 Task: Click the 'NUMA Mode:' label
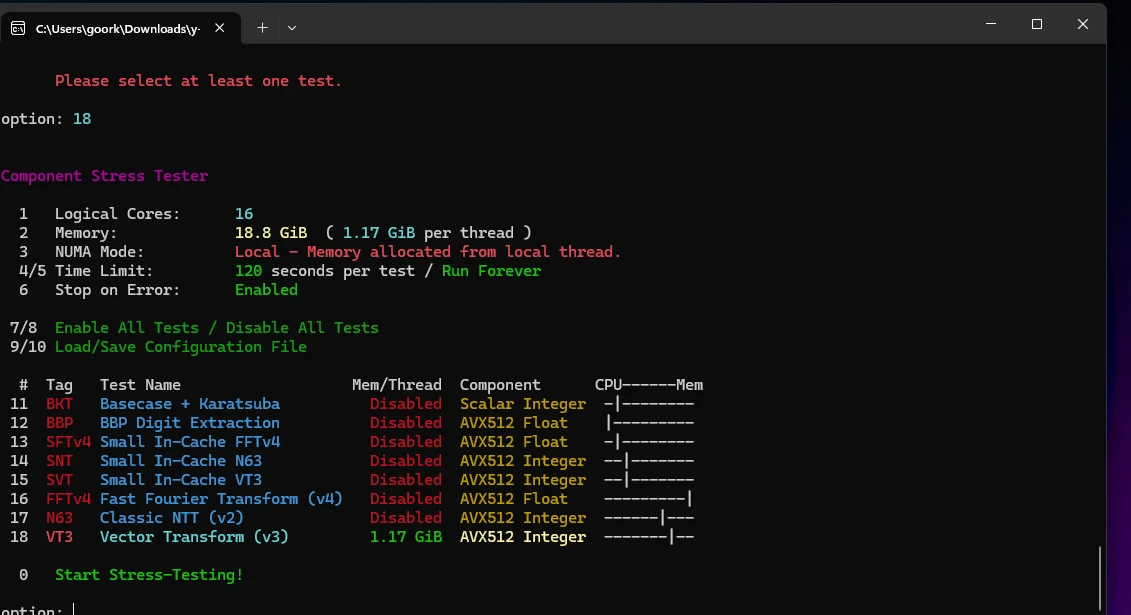click(x=100, y=252)
